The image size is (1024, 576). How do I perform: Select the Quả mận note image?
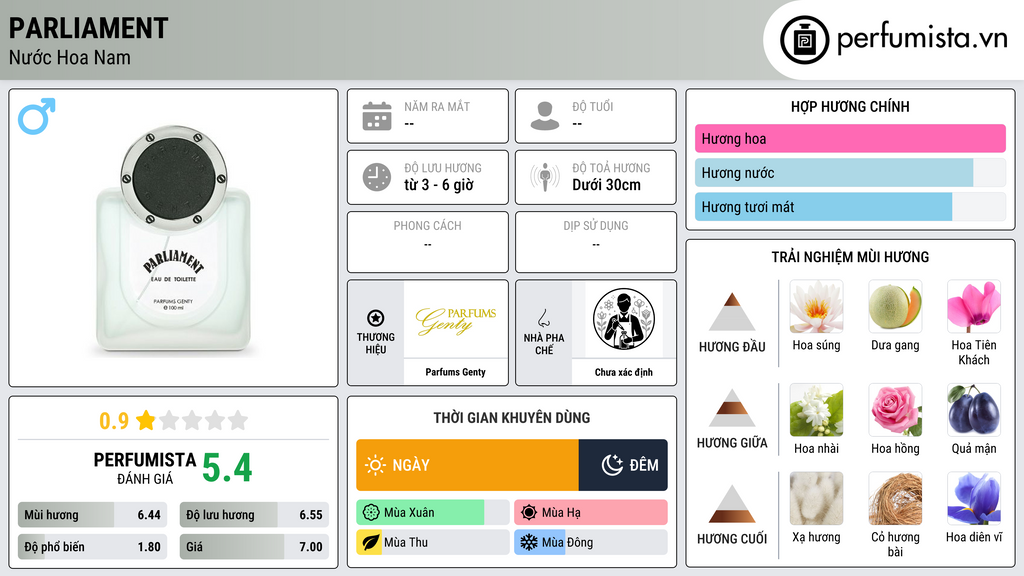pyautogui.click(x=974, y=410)
